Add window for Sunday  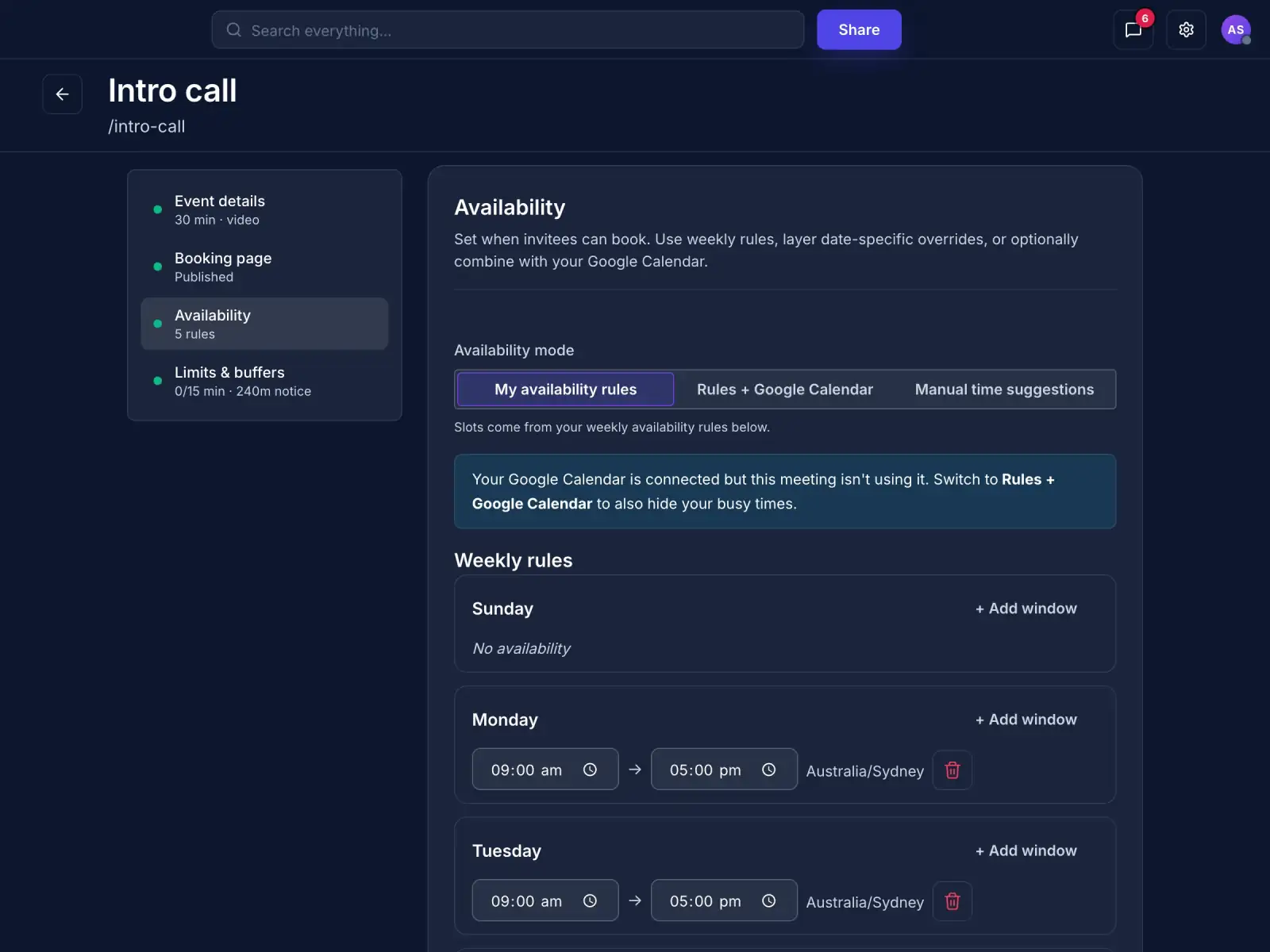pyautogui.click(x=1026, y=608)
